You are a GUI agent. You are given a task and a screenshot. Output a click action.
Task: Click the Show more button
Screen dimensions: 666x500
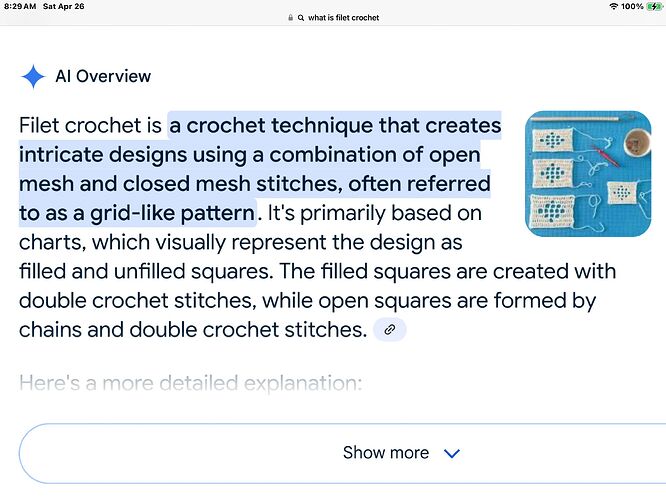pyautogui.click(x=342, y=453)
